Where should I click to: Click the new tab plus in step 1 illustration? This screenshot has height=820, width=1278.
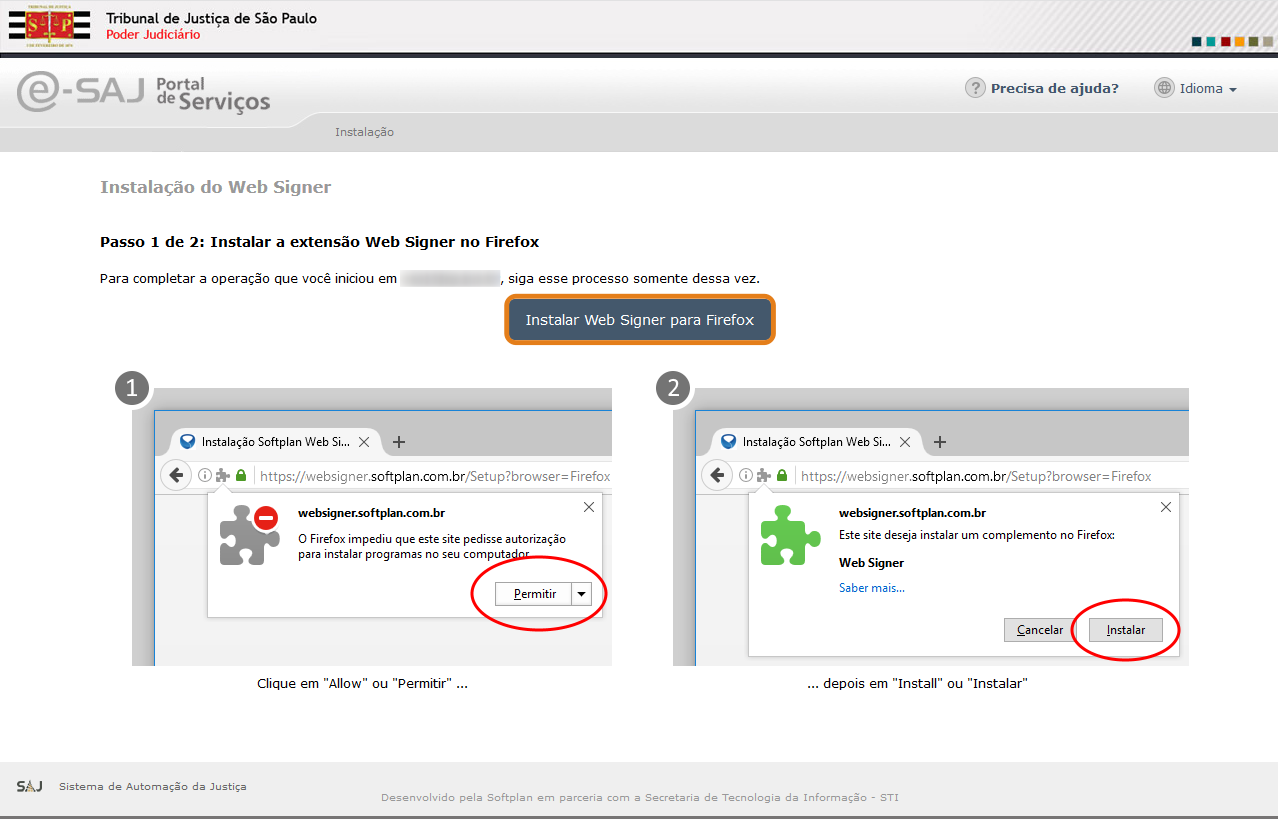[x=399, y=441]
